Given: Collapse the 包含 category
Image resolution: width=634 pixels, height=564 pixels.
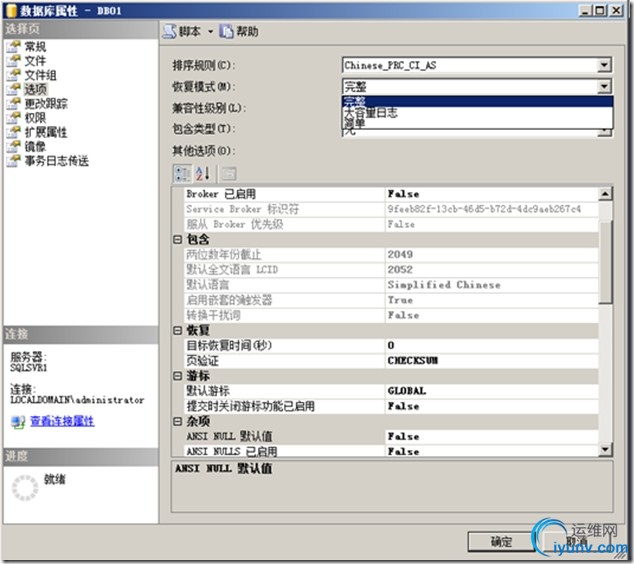Looking at the screenshot, I should pos(177,239).
